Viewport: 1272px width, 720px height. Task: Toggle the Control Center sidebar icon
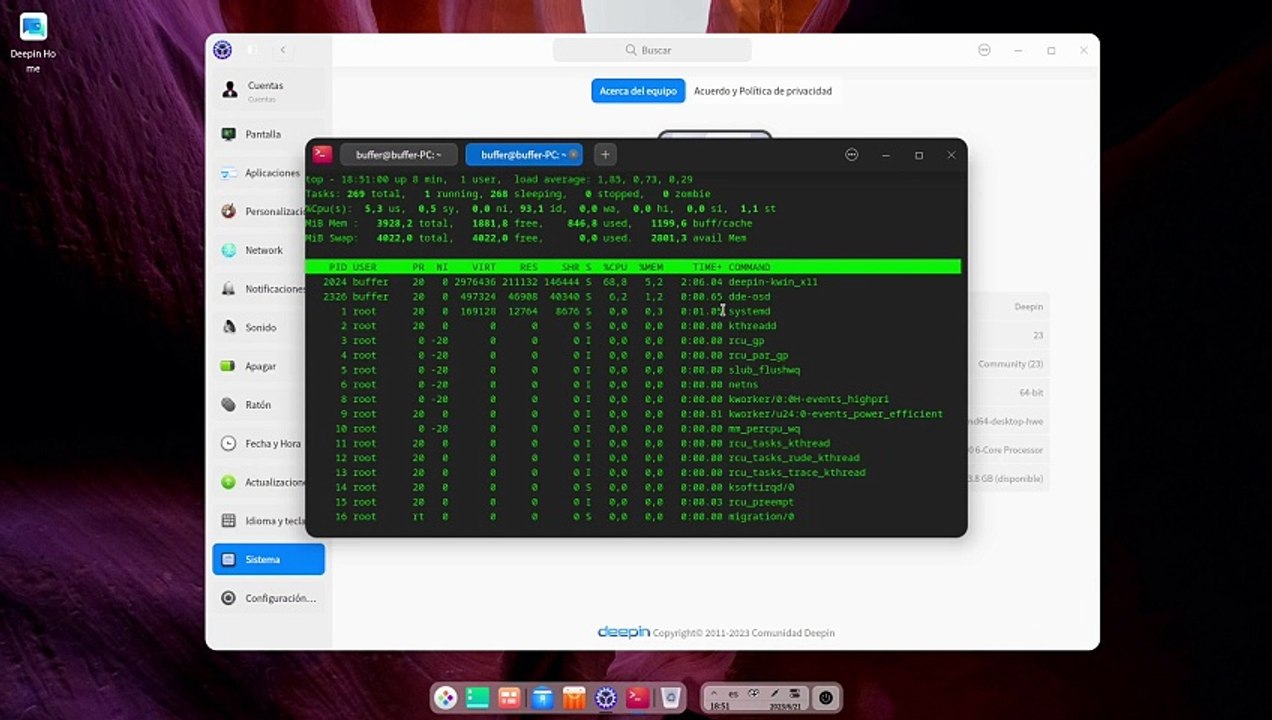pyautogui.click(x=252, y=50)
